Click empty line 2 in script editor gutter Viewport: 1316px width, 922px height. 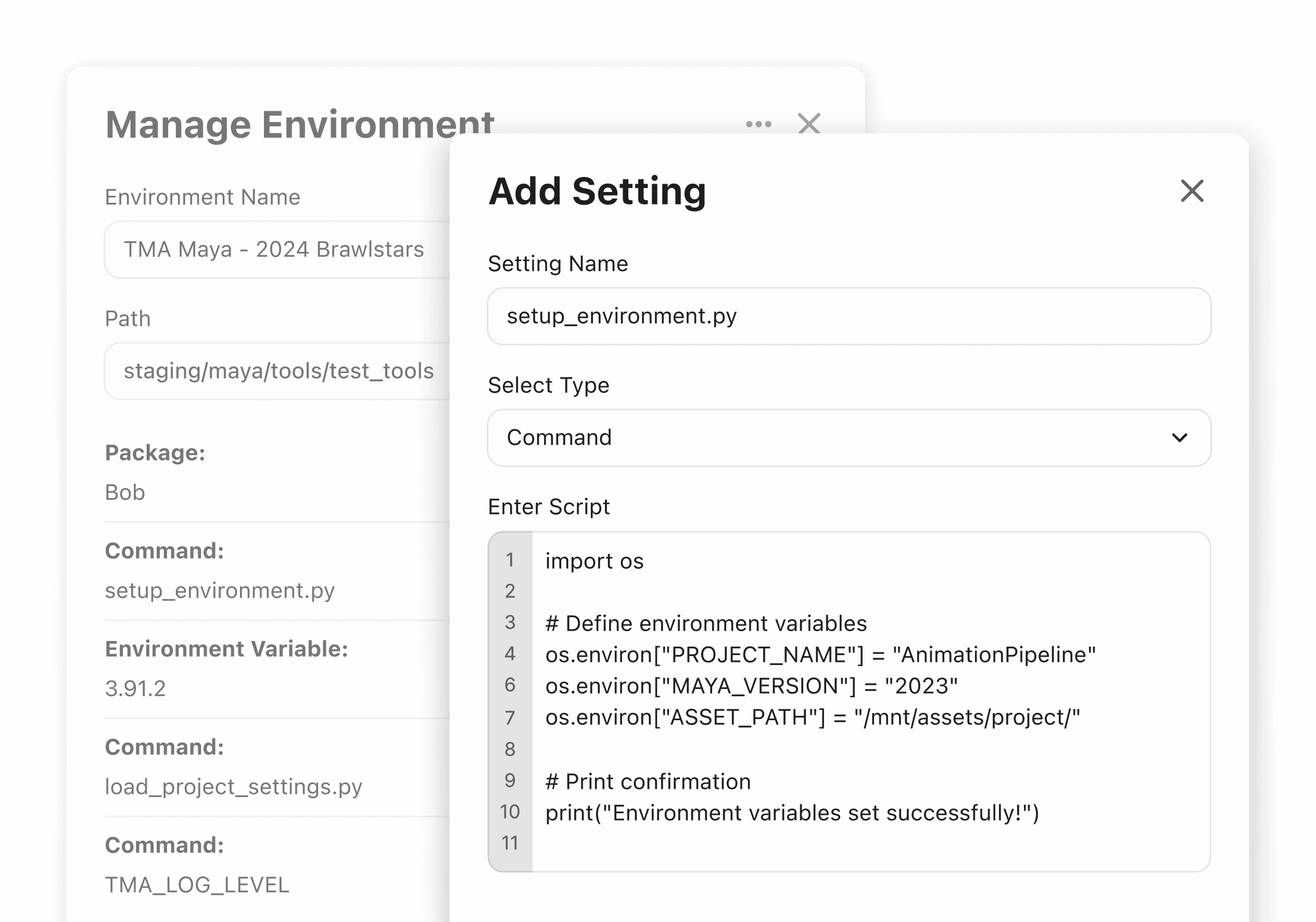pos(510,592)
